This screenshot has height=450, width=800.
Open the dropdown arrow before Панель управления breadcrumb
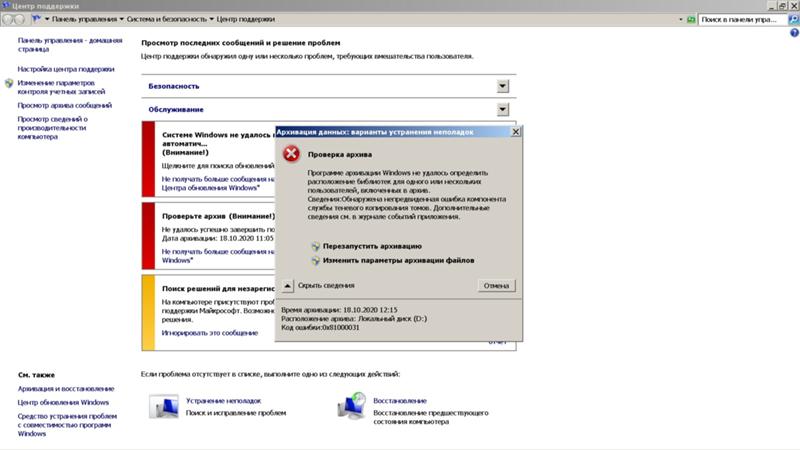tap(47, 19)
